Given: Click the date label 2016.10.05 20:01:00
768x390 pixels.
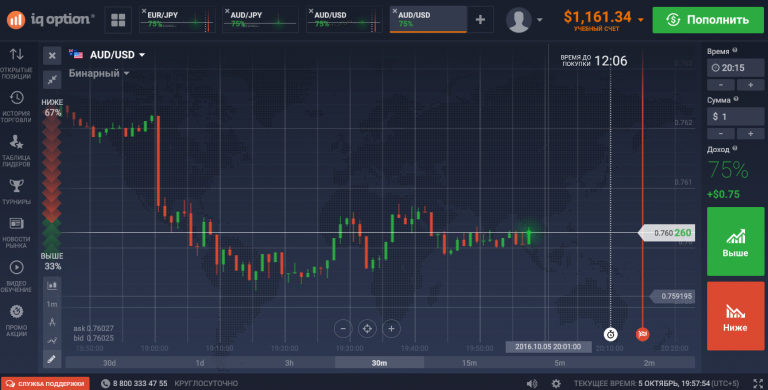Looking at the screenshot, I should (x=548, y=347).
